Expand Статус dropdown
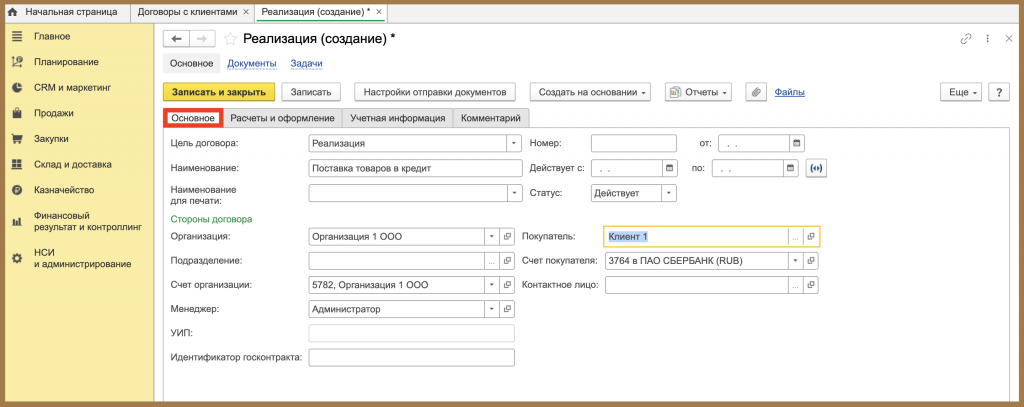This screenshot has width=1024, height=407. click(x=669, y=193)
